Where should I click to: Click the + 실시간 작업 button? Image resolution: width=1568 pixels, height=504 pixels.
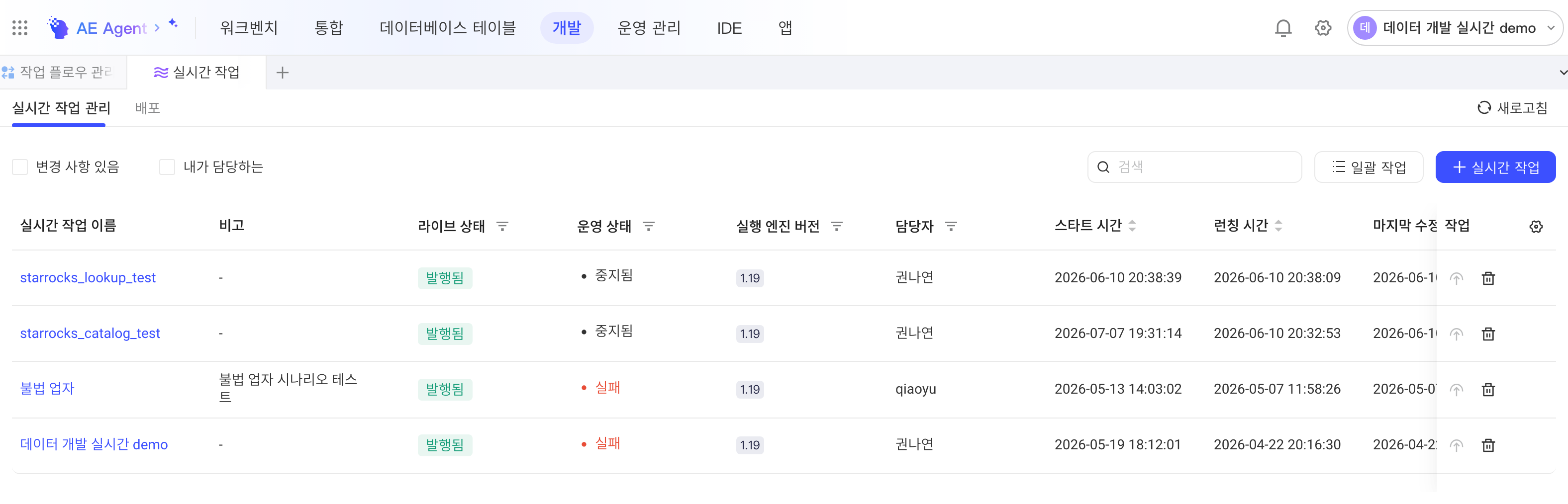1495,167
